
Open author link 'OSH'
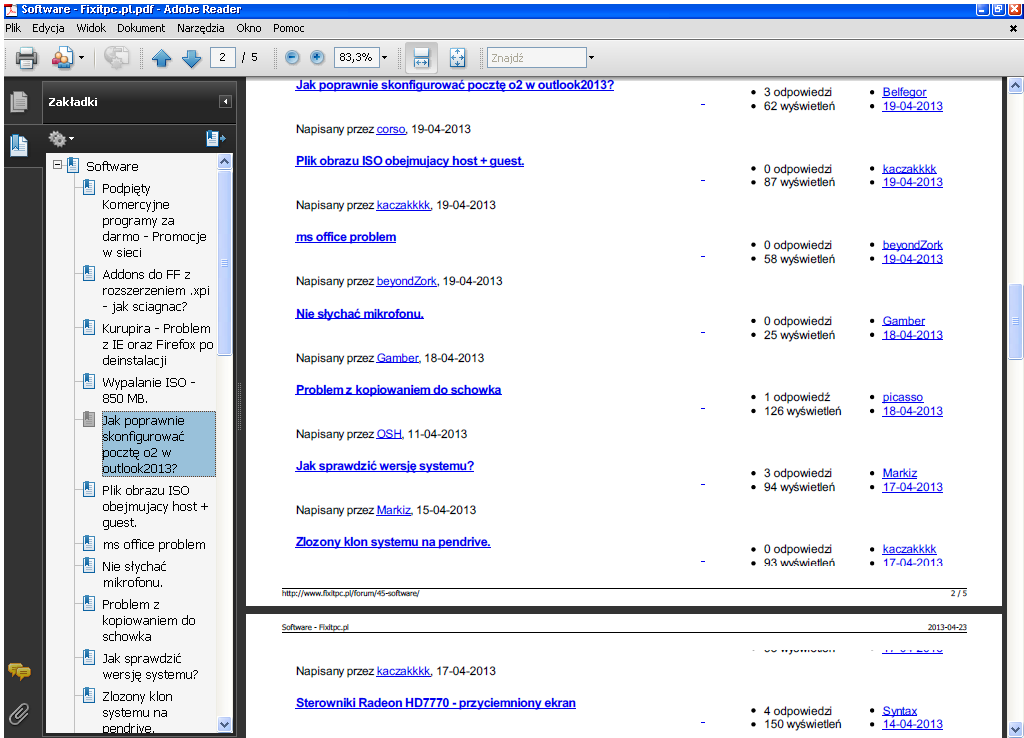click(389, 434)
